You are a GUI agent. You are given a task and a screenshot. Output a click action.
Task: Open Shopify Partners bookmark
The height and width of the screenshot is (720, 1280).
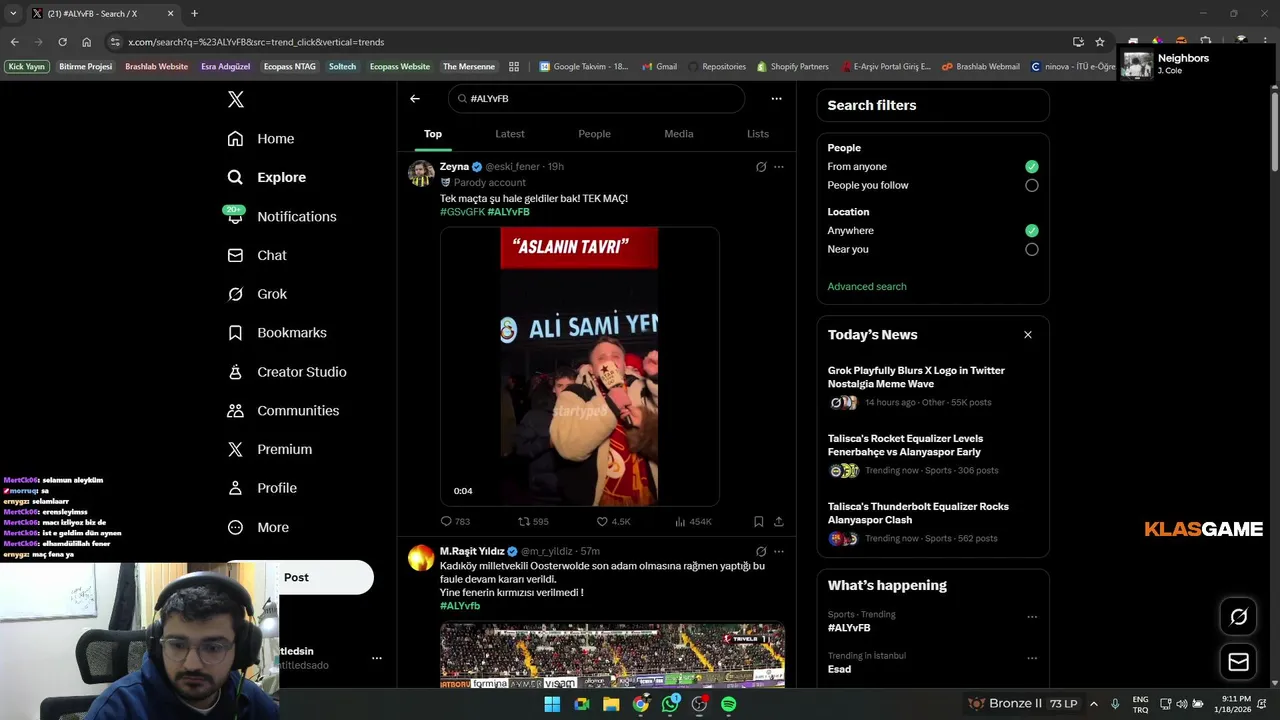[793, 67]
